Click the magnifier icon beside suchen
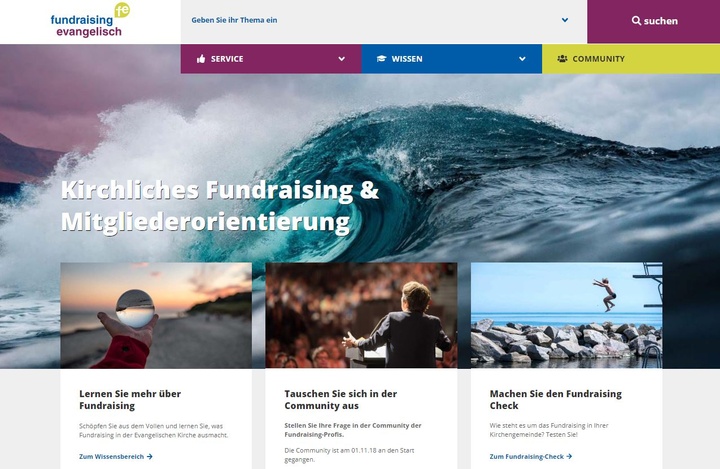 tap(636, 21)
